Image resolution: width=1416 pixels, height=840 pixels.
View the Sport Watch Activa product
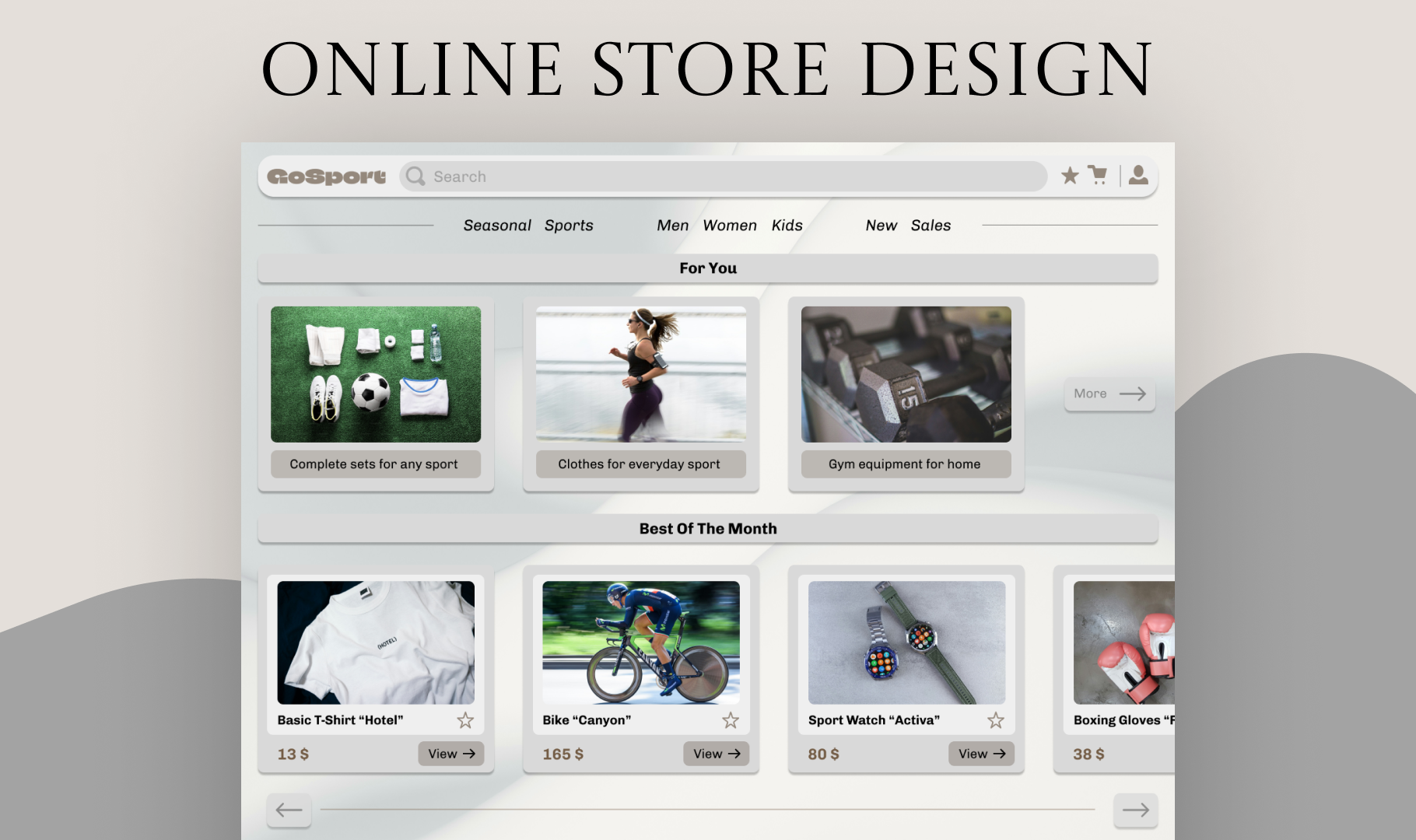(982, 754)
